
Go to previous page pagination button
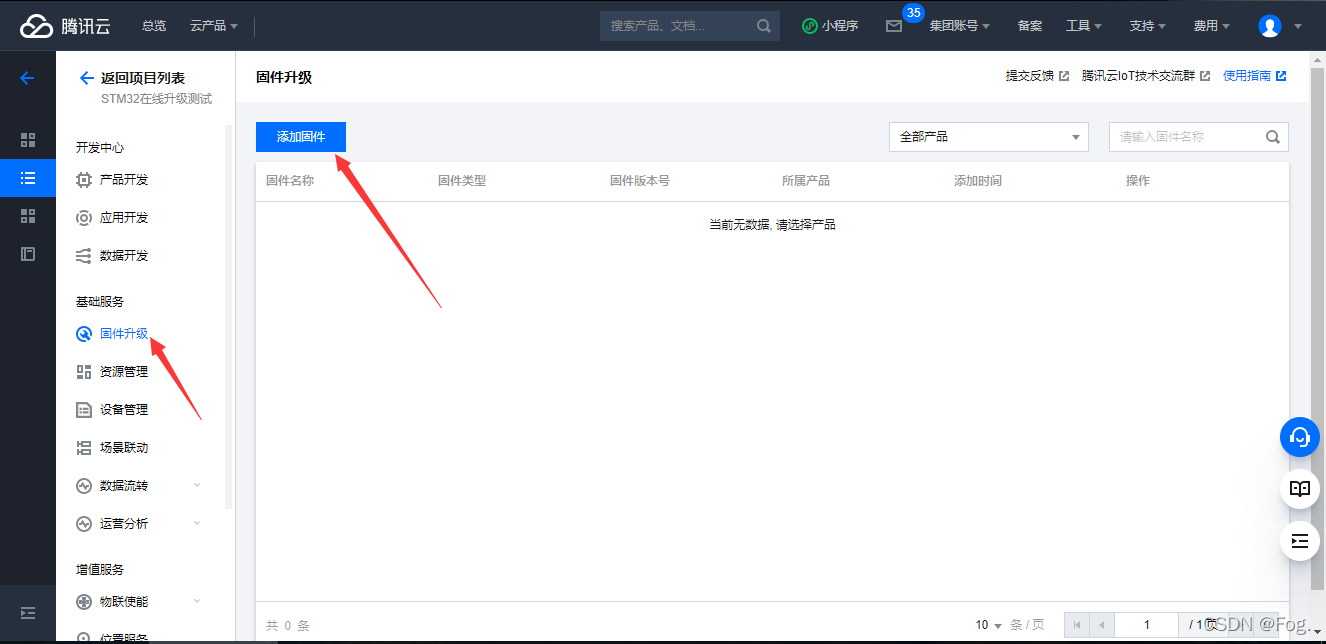tap(1102, 625)
